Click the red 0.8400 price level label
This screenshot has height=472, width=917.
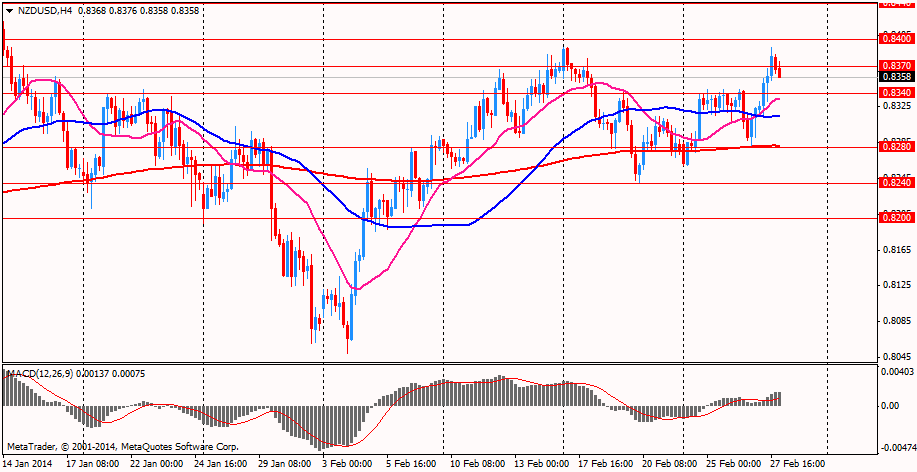click(895, 39)
